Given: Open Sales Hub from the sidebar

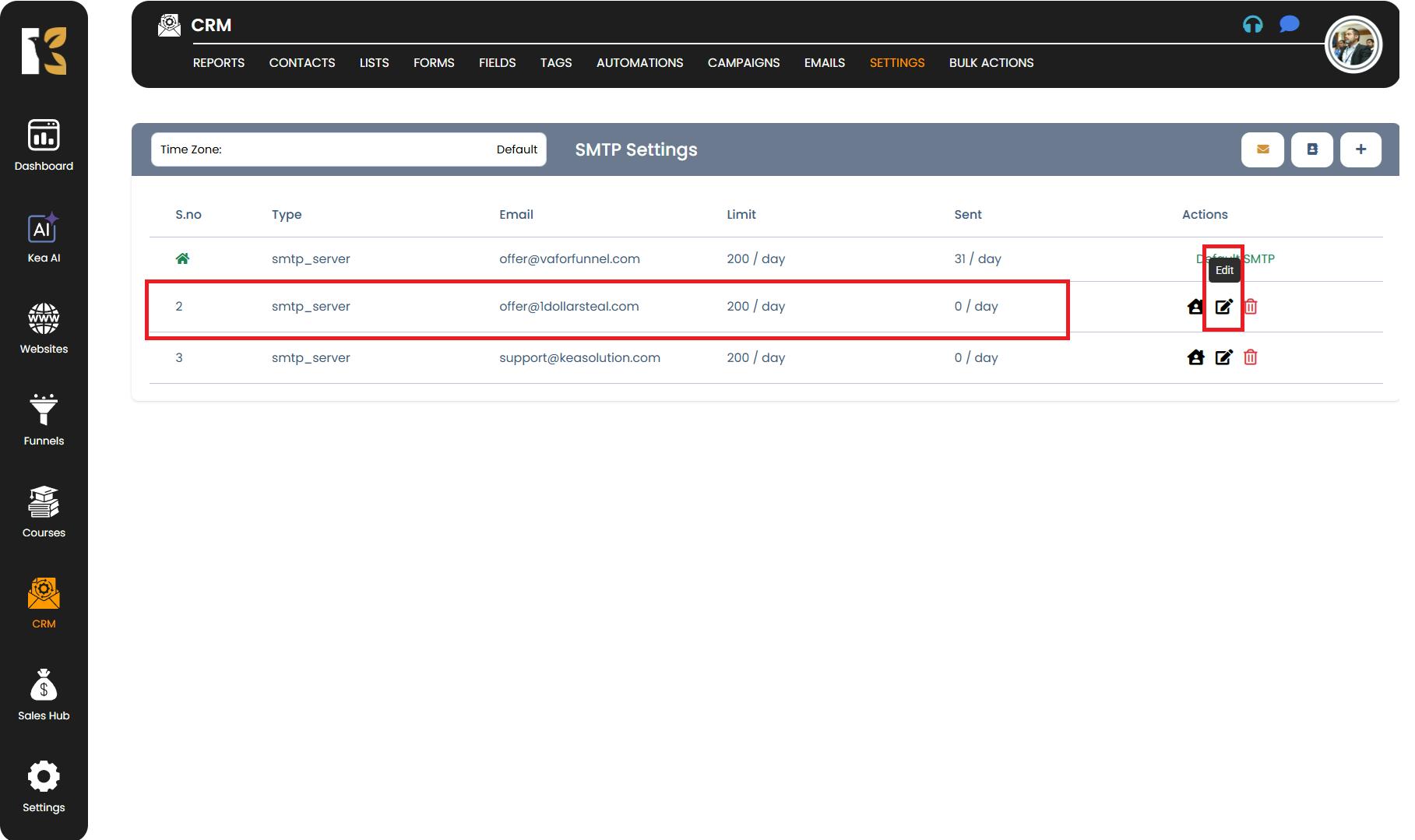Looking at the screenshot, I should [44, 695].
